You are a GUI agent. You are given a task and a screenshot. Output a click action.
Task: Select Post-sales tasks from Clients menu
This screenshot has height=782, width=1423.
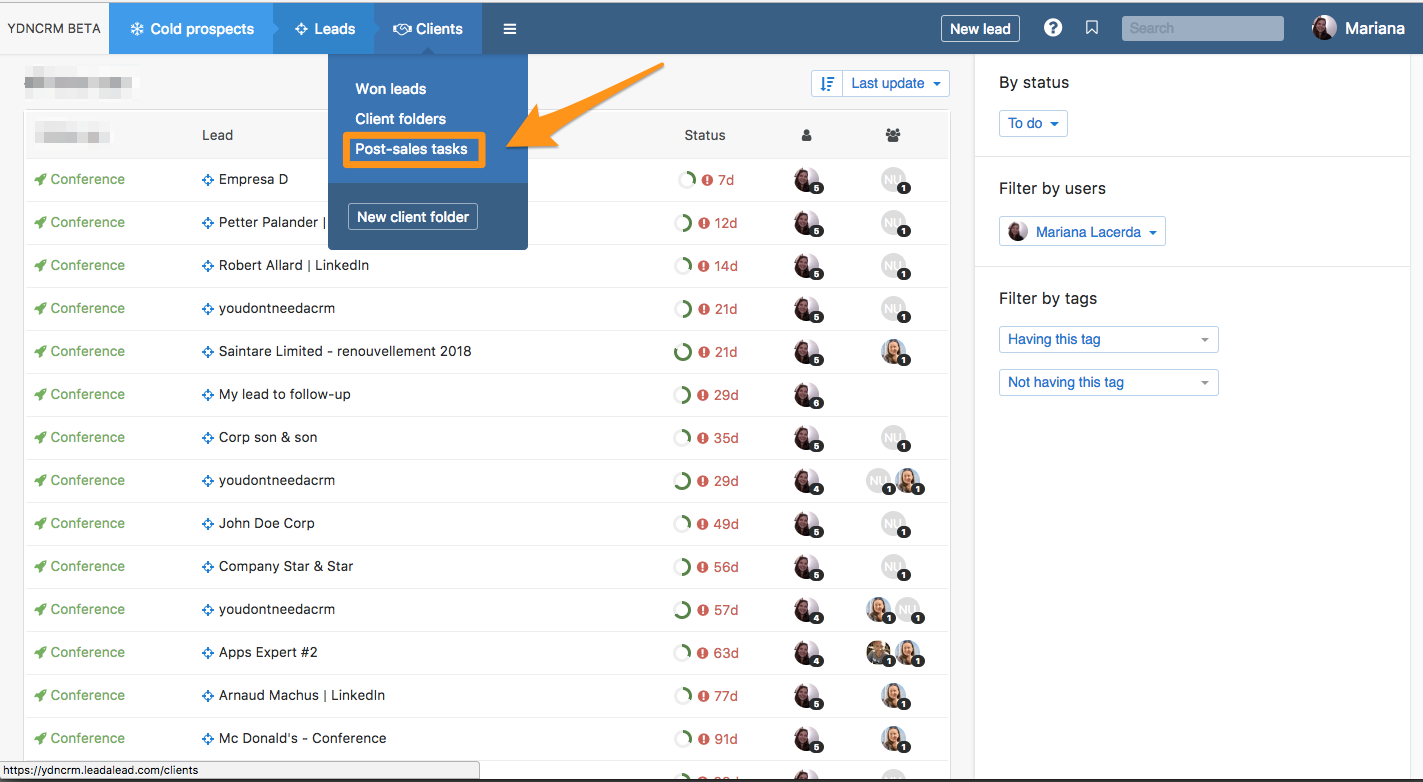[x=411, y=149]
